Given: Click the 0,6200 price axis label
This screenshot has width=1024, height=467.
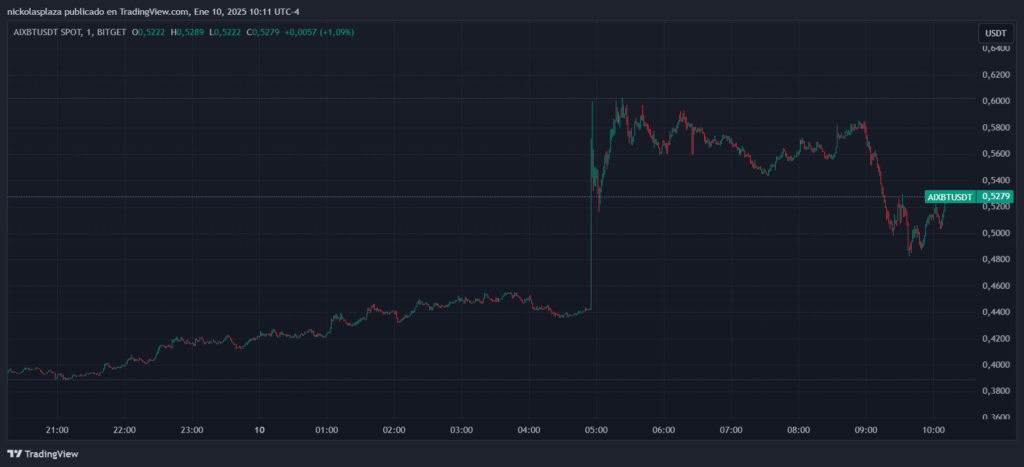Looking at the screenshot, I should [x=996, y=74].
